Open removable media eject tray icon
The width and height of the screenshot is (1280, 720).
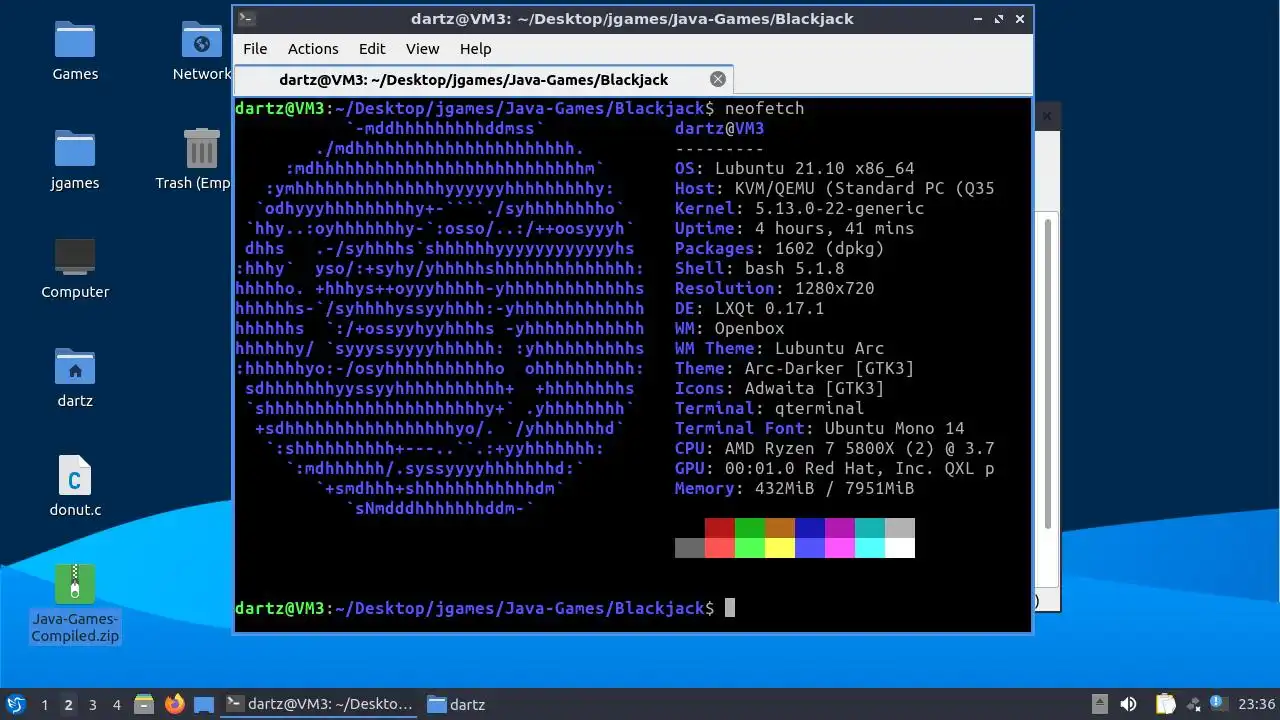1099,704
